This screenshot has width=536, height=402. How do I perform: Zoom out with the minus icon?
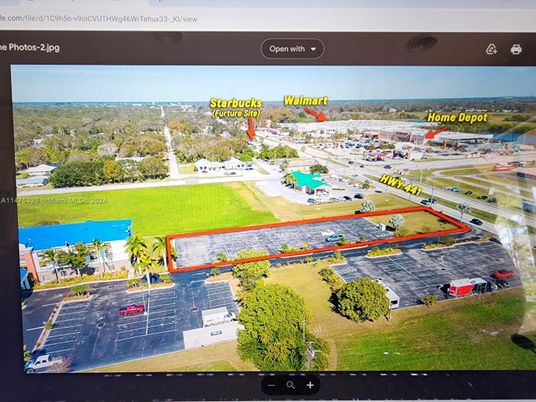(x=272, y=385)
